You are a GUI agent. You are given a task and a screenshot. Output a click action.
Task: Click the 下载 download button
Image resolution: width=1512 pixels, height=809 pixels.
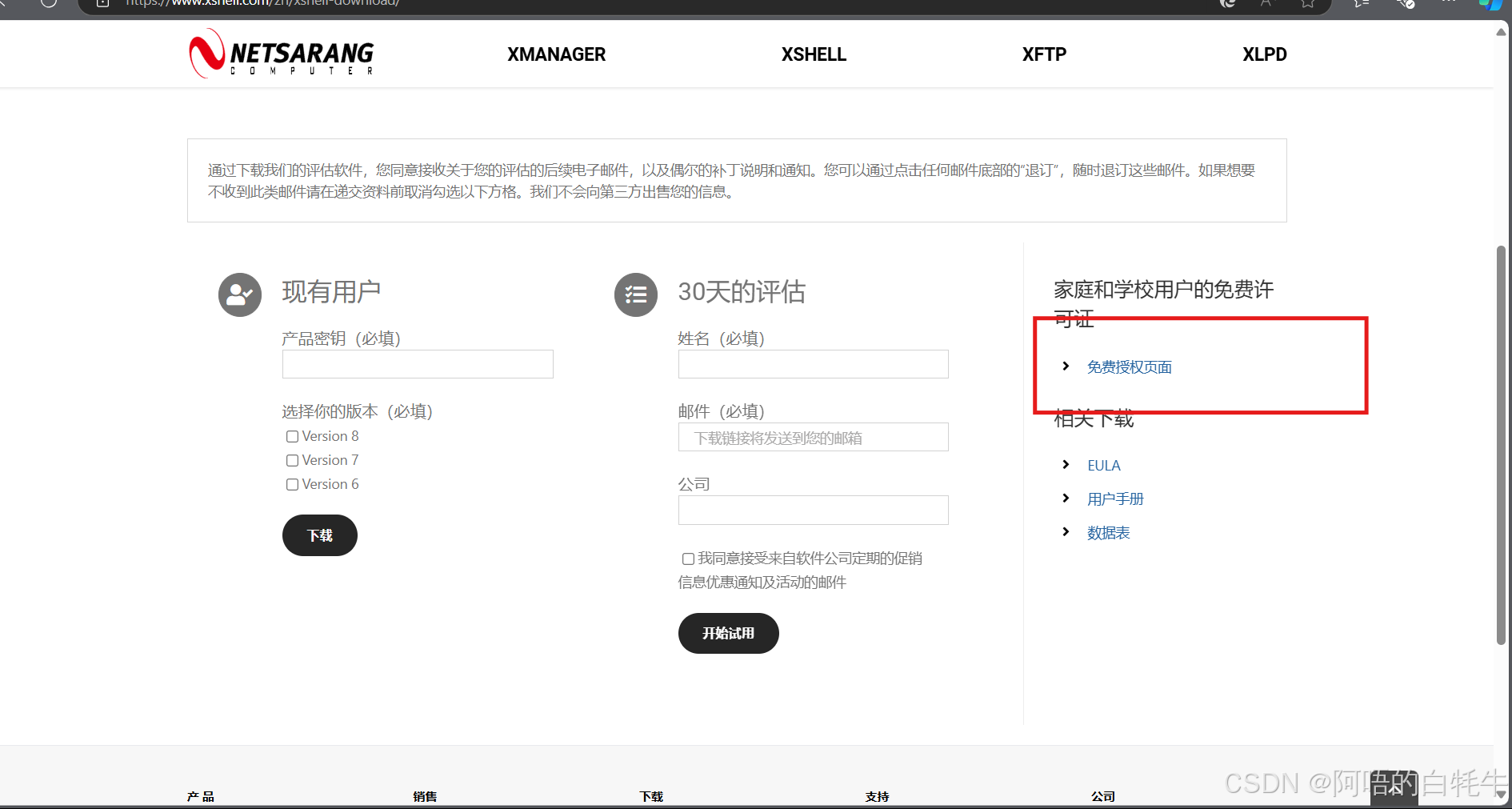pyautogui.click(x=320, y=535)
